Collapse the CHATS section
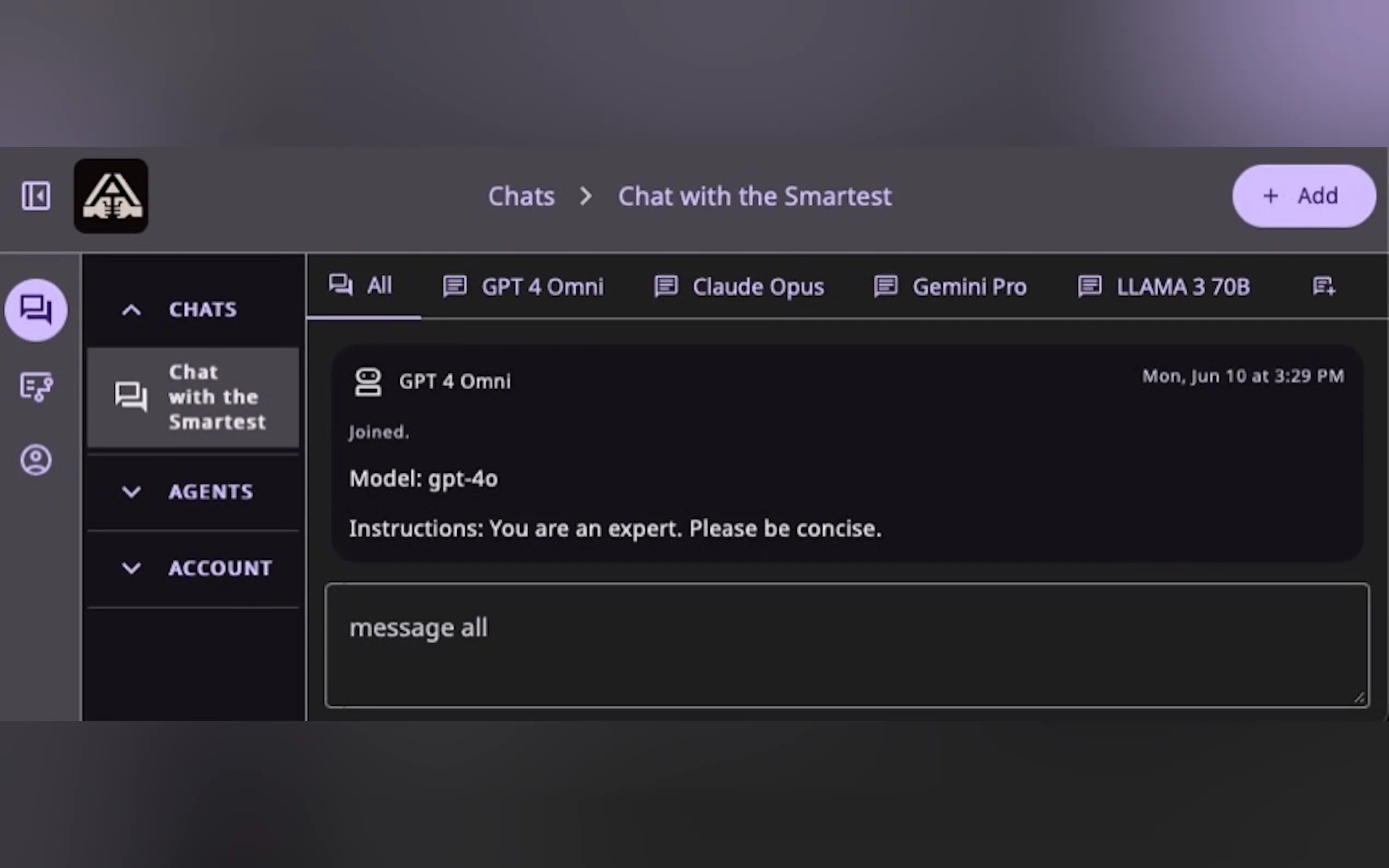Viewport: 1389px width, 868px height. coord(131,310)
